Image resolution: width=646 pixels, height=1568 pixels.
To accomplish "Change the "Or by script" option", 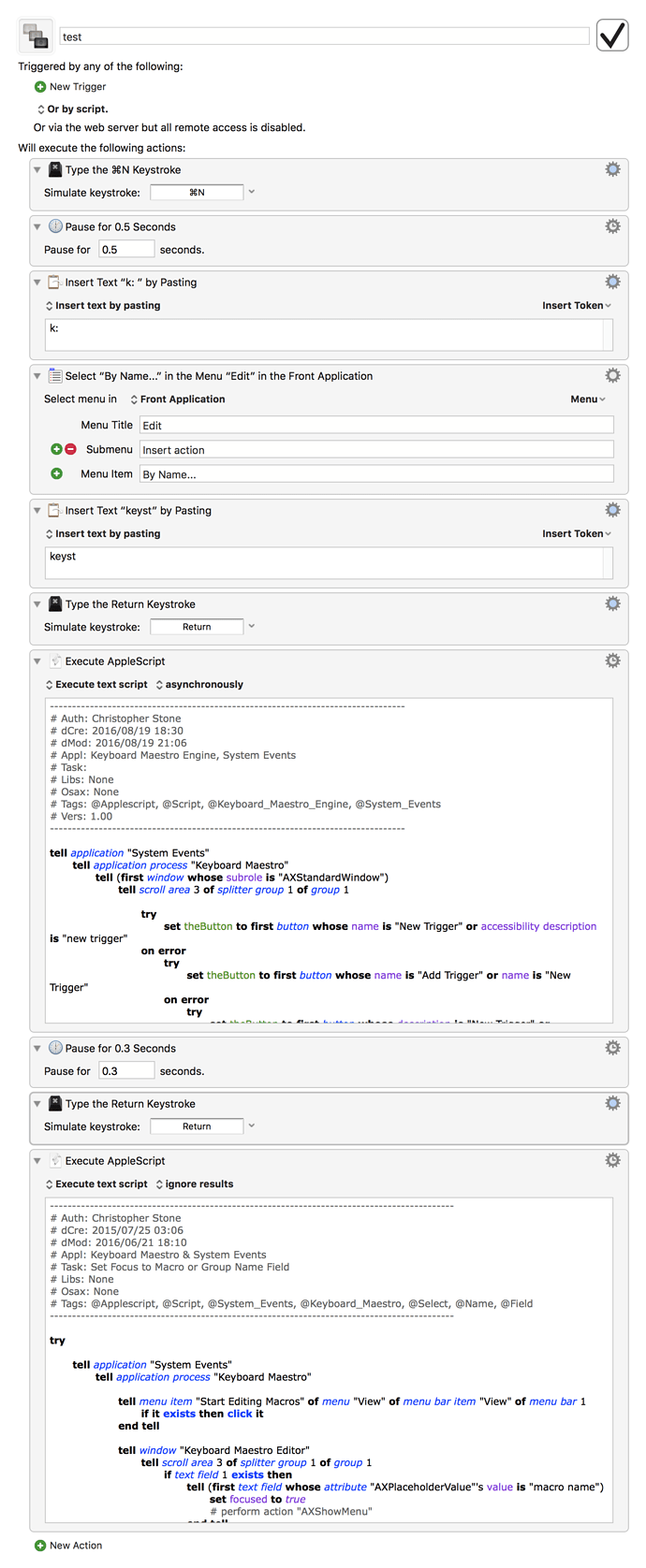I will [x=72, y=109].
